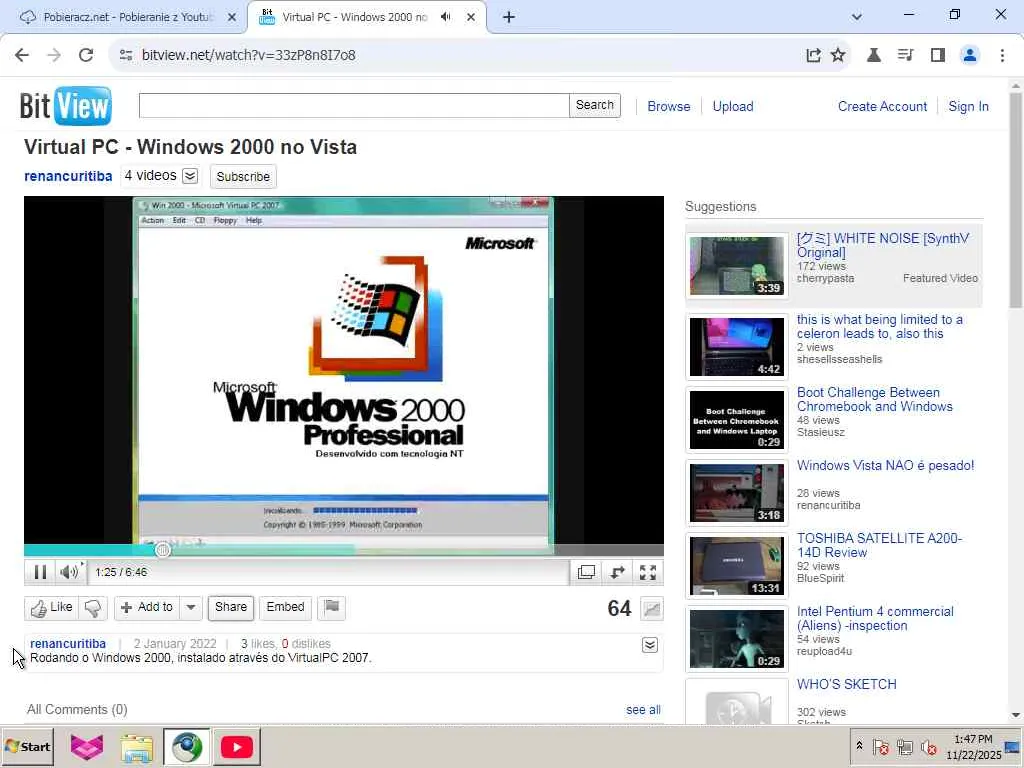Go to the Upload page

click(x=733, y=106)
